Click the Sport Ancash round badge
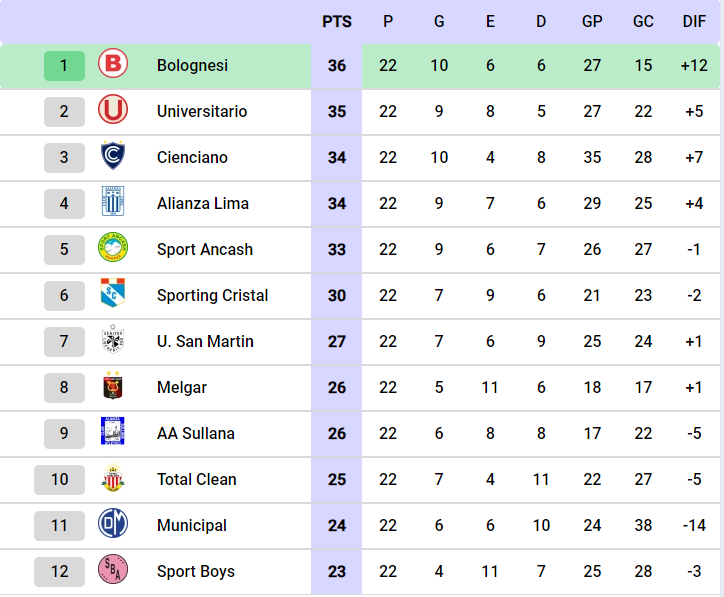 113,249
